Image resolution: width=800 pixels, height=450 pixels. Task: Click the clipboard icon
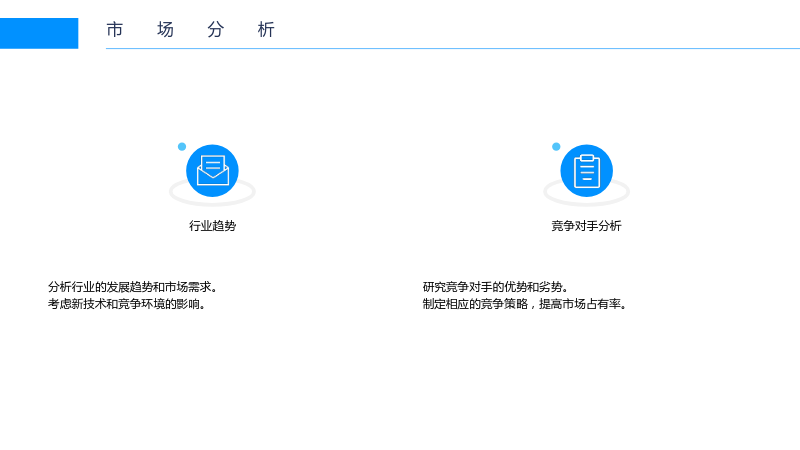pos(587,171)
